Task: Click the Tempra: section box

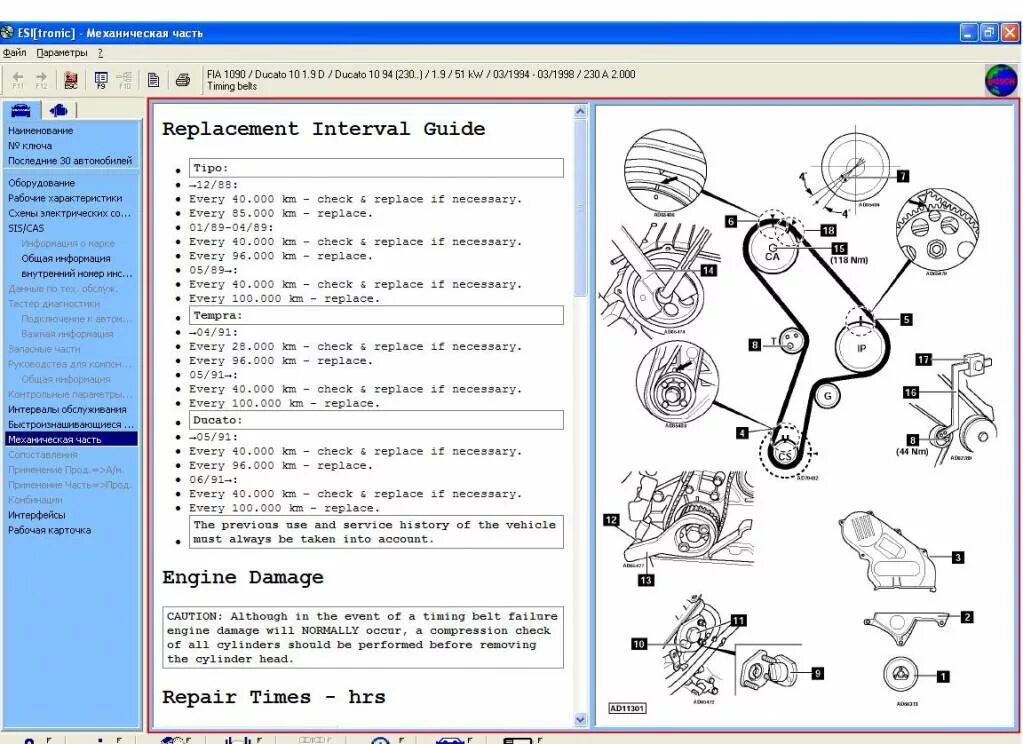Action: [x=376, y=315]
